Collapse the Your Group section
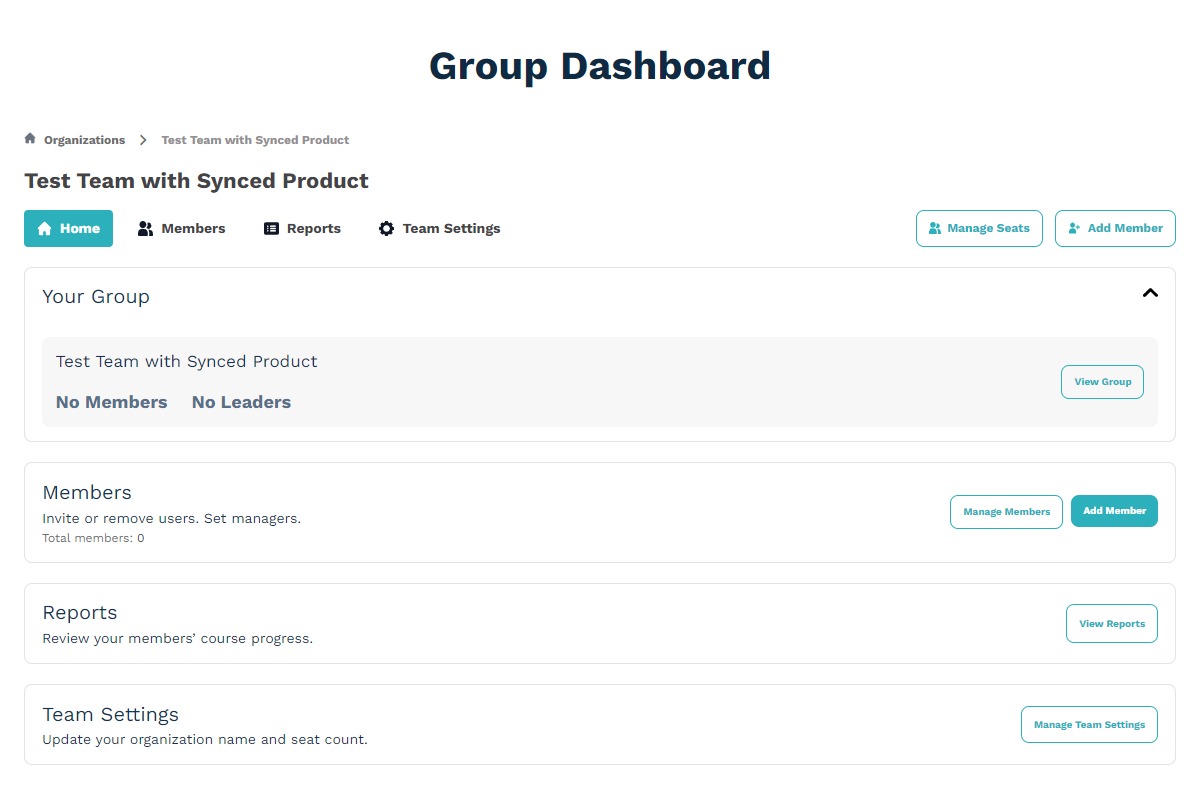The height and width of the screenshot is (801, 1190). [x=1150, y=293]
